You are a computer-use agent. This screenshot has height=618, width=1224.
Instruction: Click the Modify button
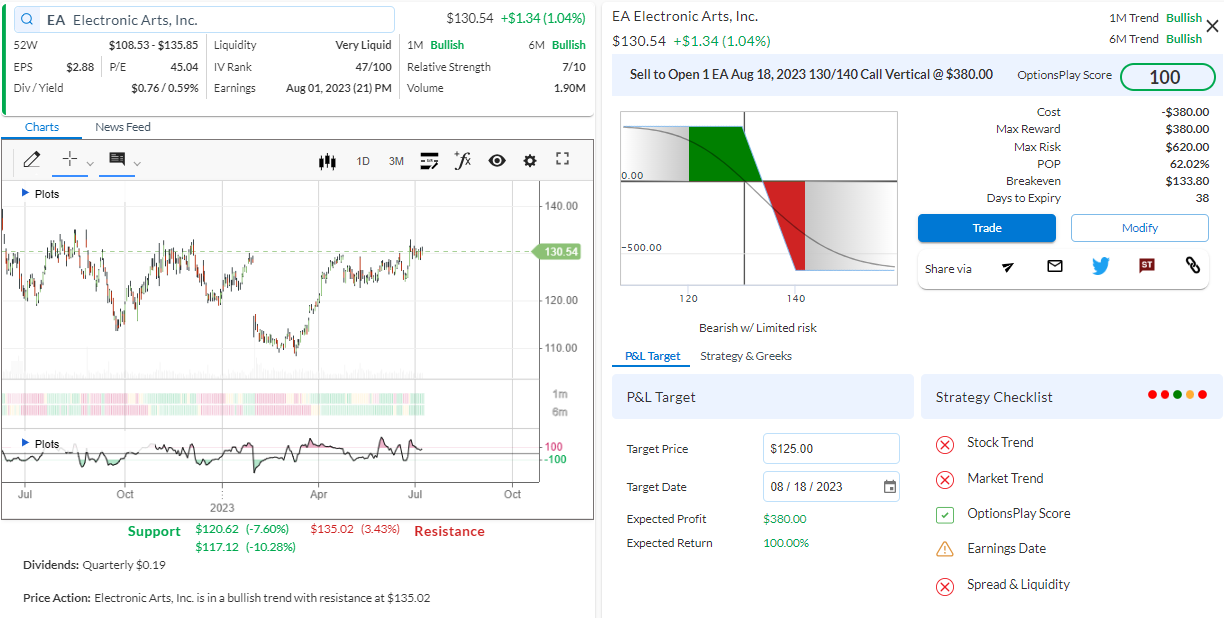pyautogui.click(x=1140, y=228)
